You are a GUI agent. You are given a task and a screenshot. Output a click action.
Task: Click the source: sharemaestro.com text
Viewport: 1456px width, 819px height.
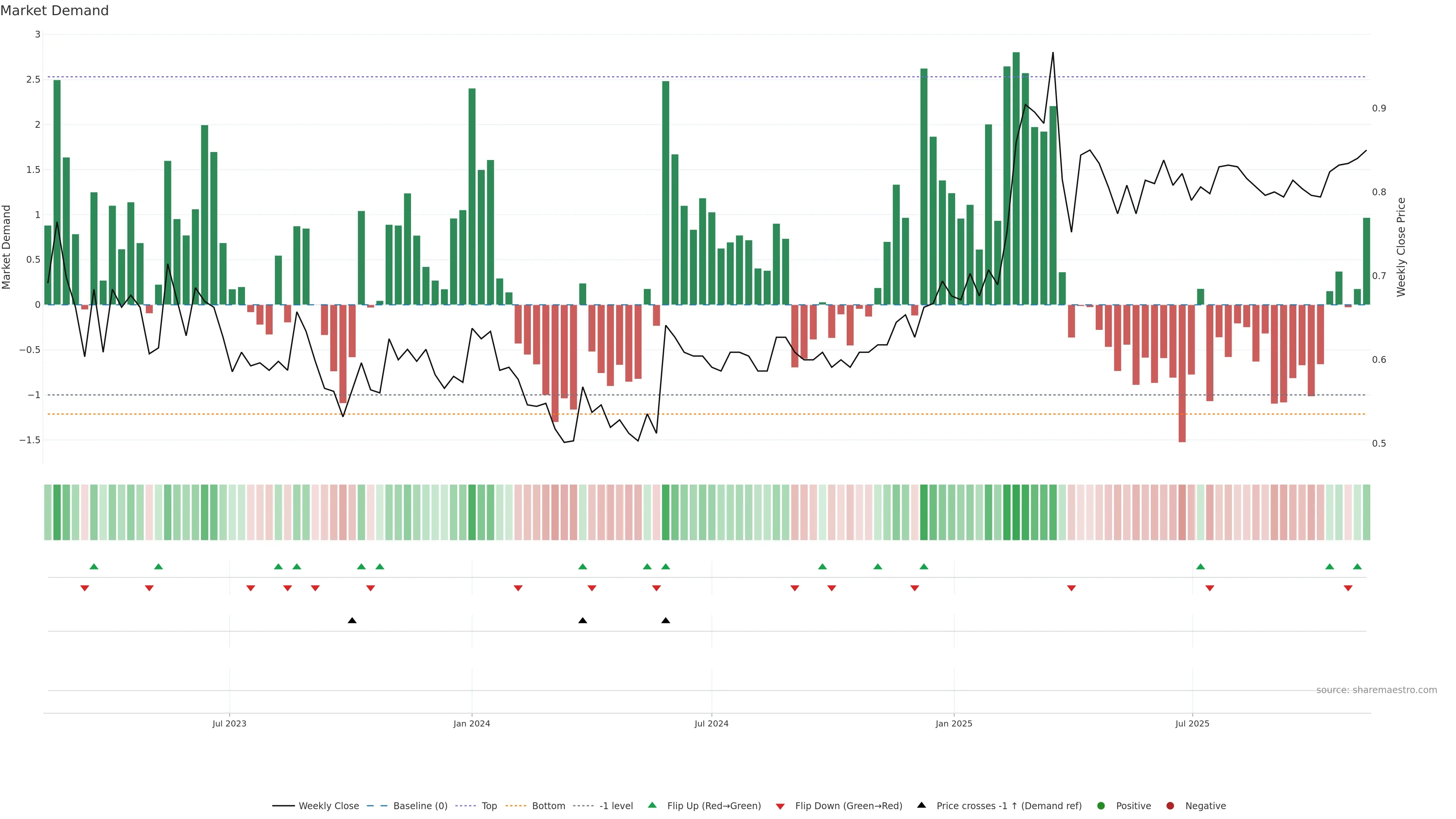pyautogui.click(x=1376, y=690)
